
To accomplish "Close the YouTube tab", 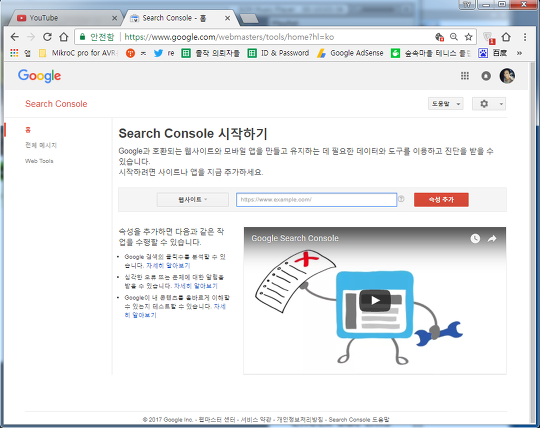I will coord(115,18).
